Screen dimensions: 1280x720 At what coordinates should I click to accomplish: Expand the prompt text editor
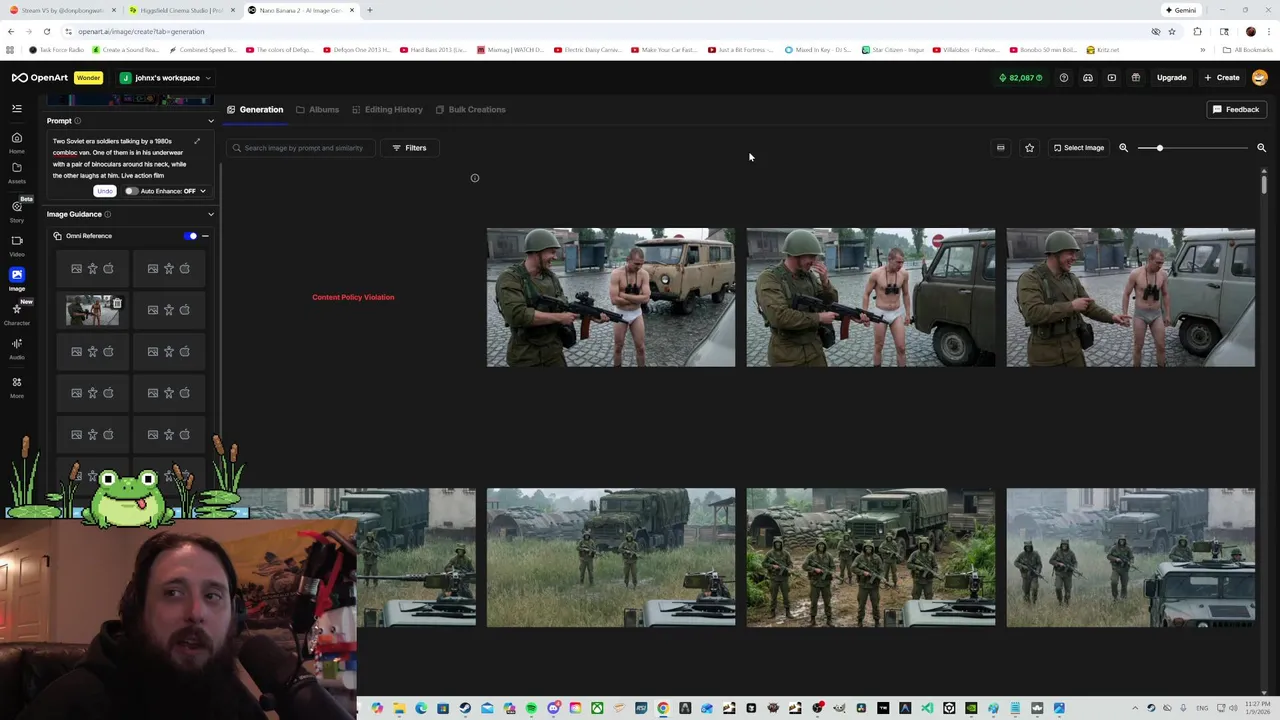197,141
